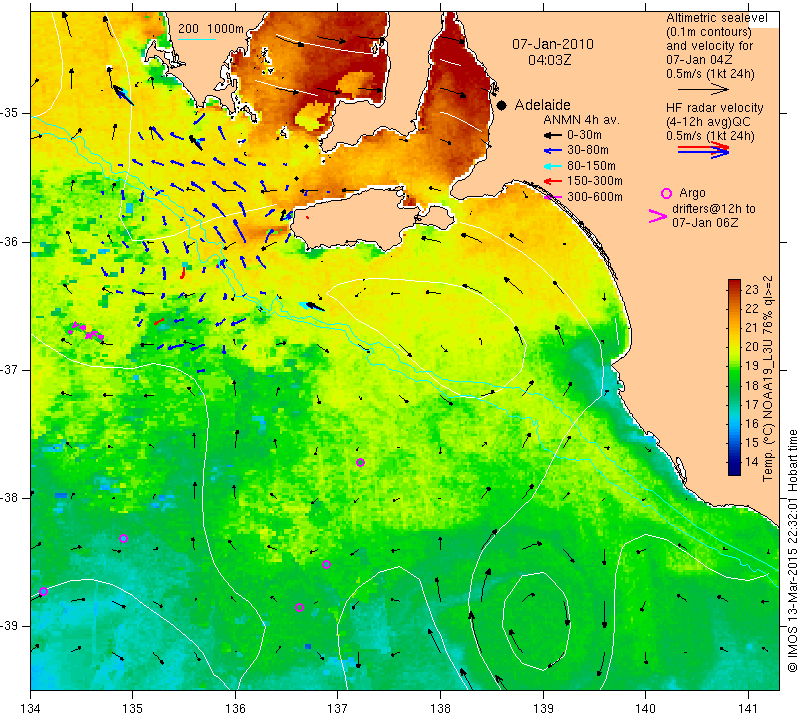Click the red-blue HF radar scale arrow
The height and width of the screenshot is (720, 800).
704,150
